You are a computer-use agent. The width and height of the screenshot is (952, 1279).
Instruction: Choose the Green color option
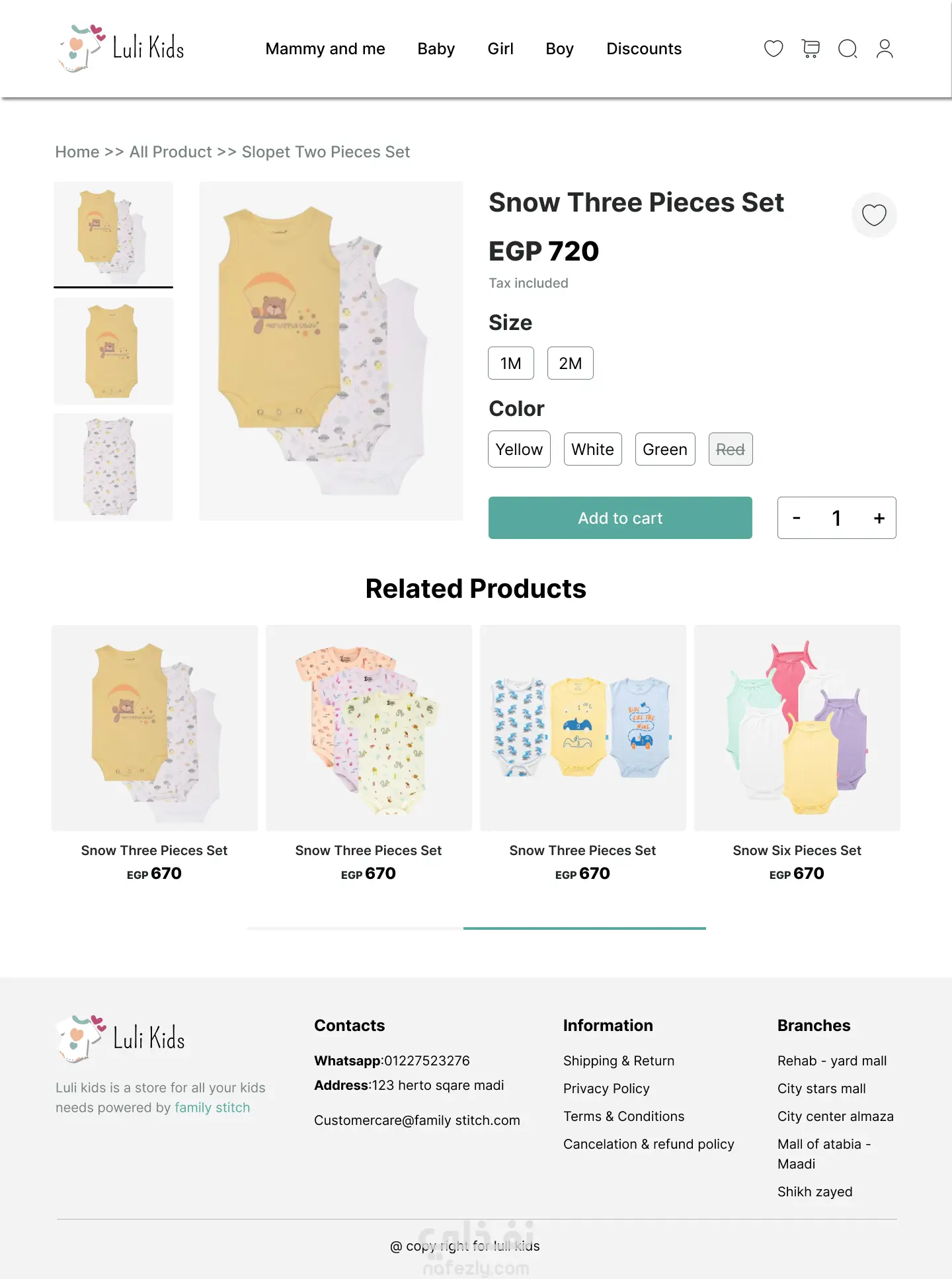point(664,450)
